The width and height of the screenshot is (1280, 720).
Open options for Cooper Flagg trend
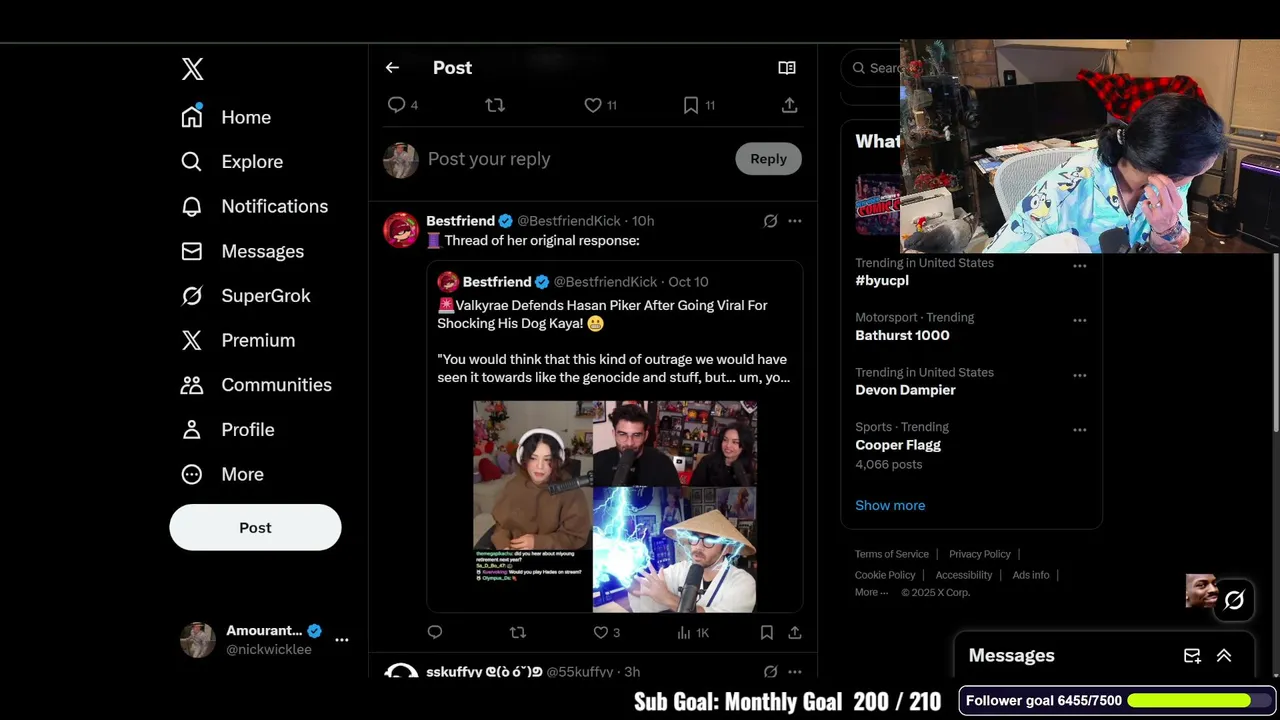pos(1080,430)
